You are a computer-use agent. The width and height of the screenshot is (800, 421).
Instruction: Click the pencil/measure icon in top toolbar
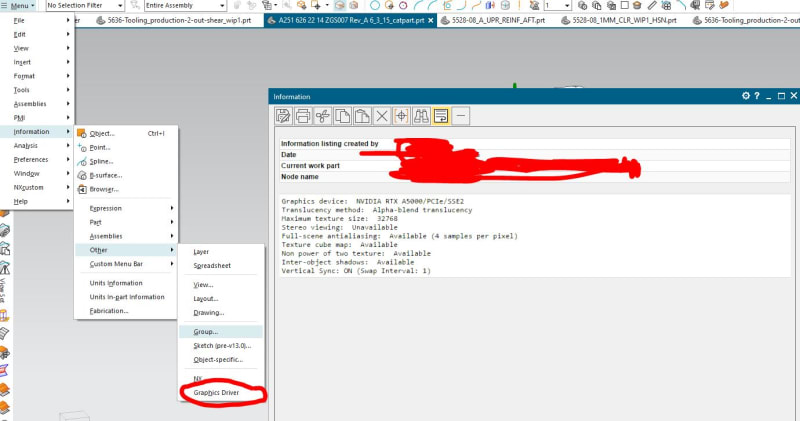tap(652, 6)
